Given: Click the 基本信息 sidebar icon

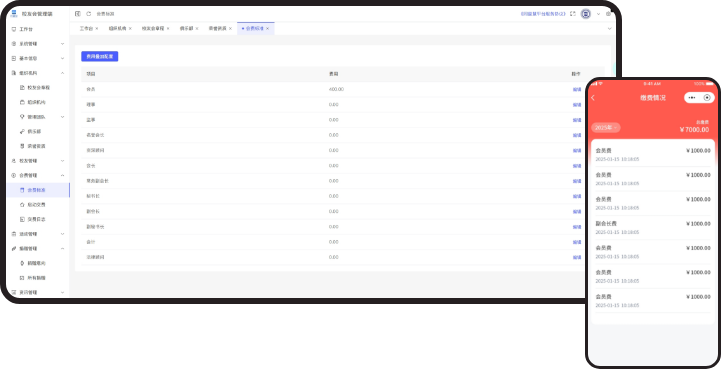Looking at the screenshot, I should (14, 58).
